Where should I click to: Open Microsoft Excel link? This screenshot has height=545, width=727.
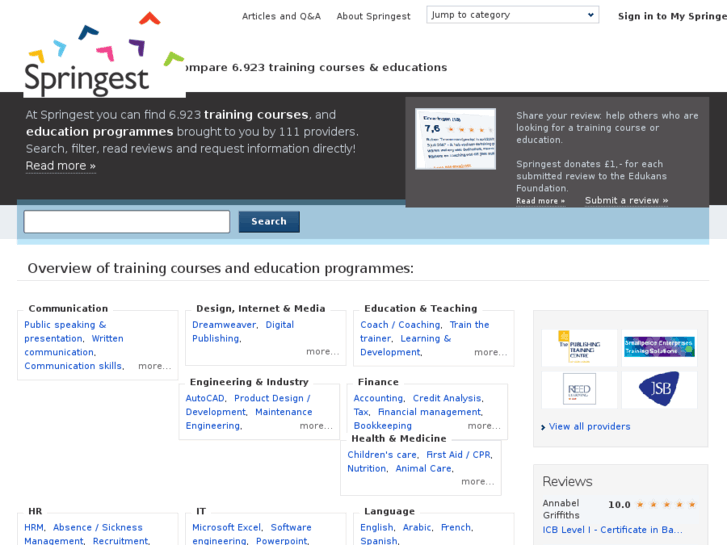(x=227, y=527)
